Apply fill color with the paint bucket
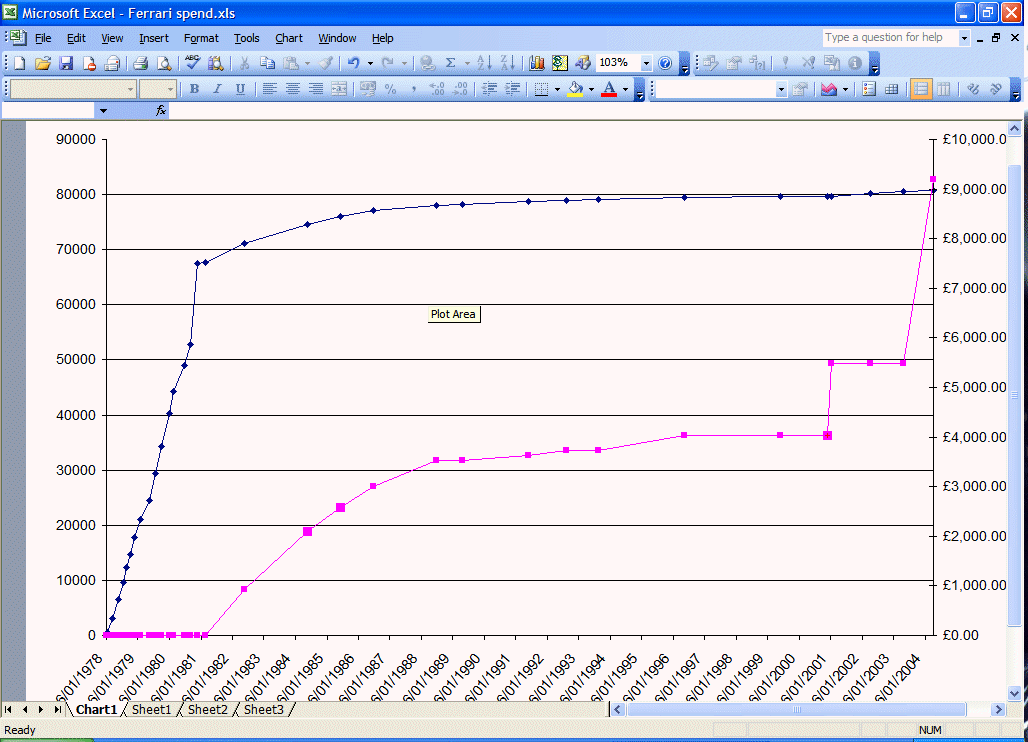 coord(575,89)
